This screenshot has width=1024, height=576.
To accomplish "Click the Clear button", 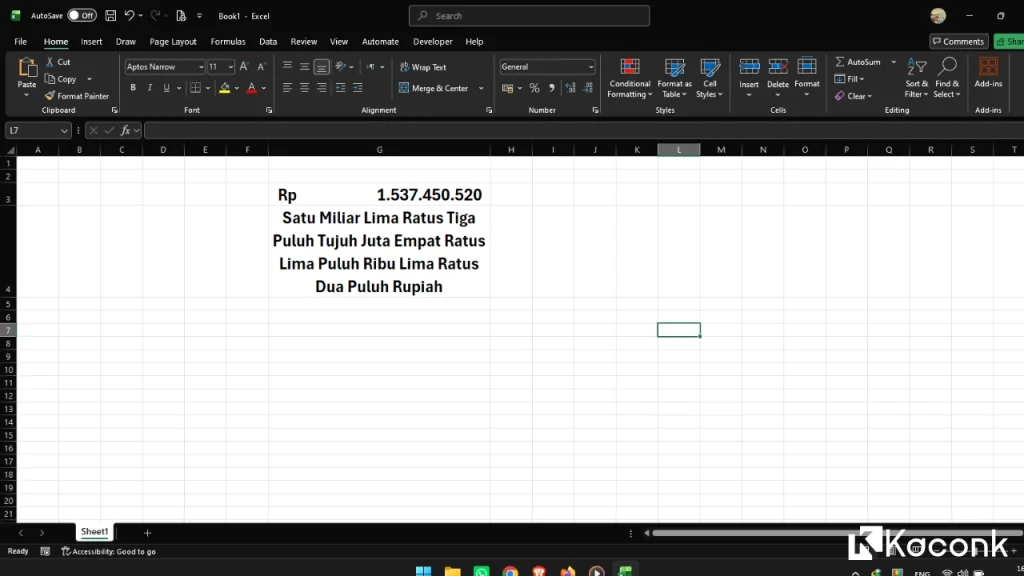I will coord(853,96).
